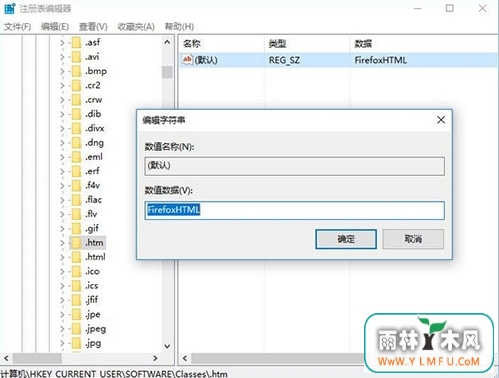Image resolution: width=499 pixels, height=378 pixels.
Task: Click the REG_SZ type cell
Action: tap(284, 60)
